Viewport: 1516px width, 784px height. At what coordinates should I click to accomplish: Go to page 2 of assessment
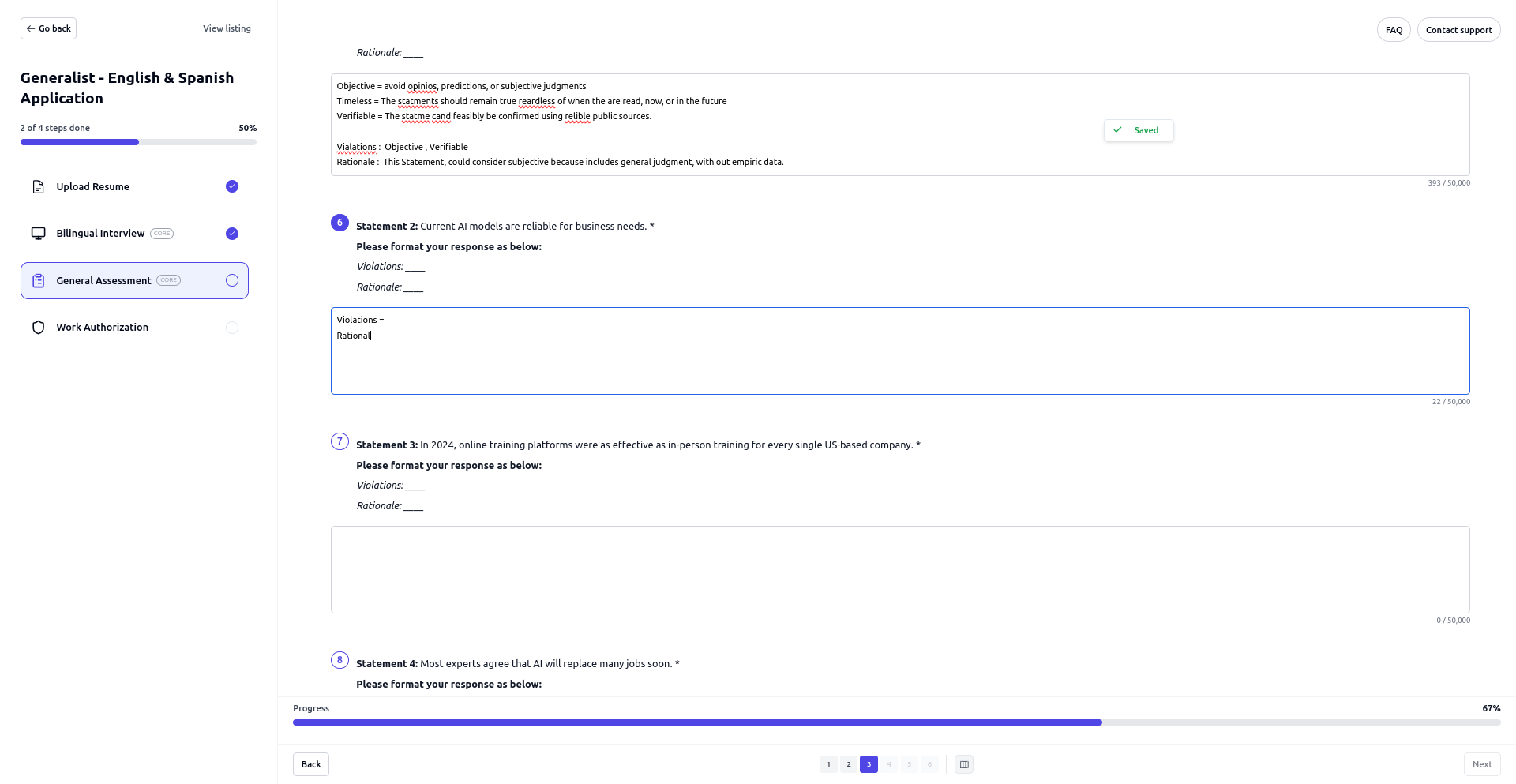pos(849,764)
